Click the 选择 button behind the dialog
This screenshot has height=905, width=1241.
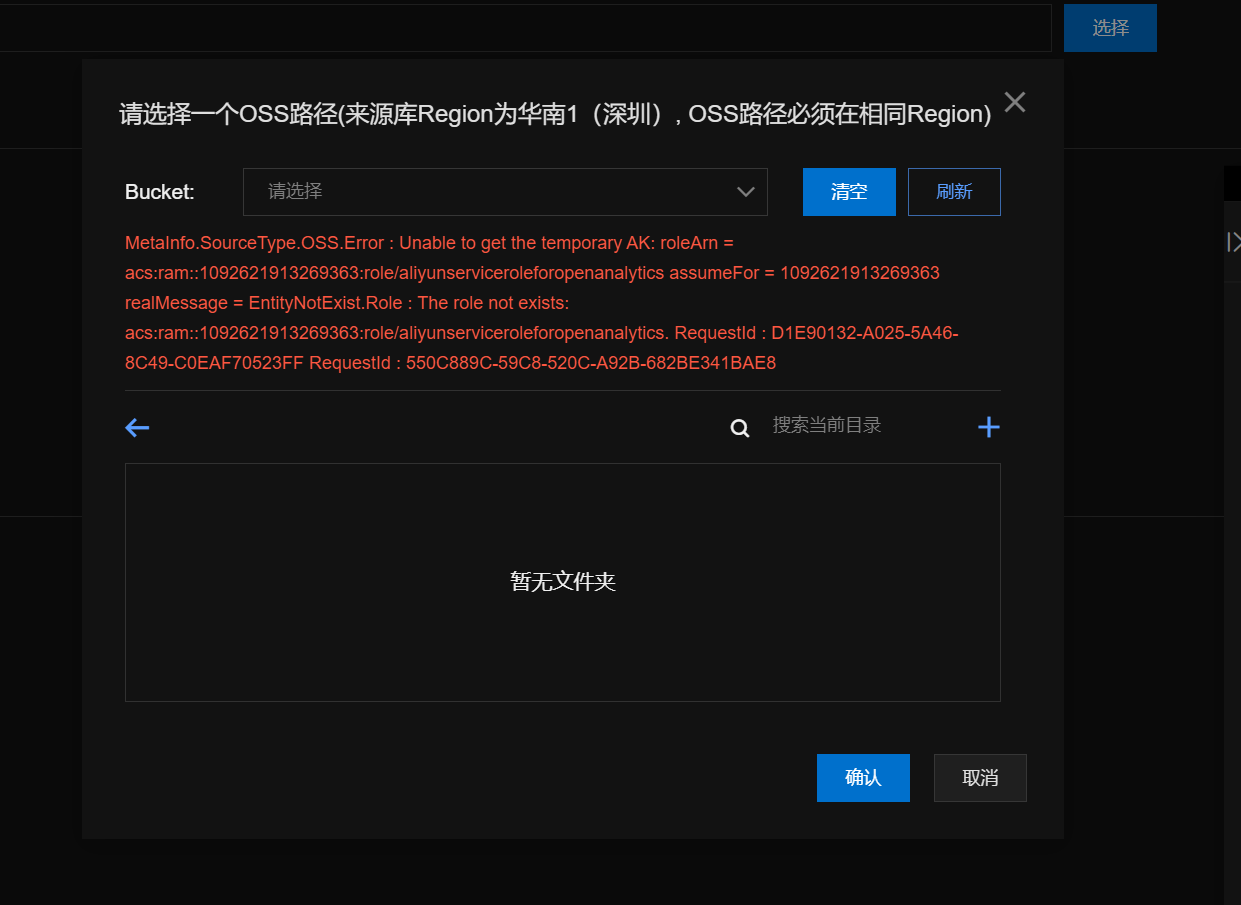1110,28
